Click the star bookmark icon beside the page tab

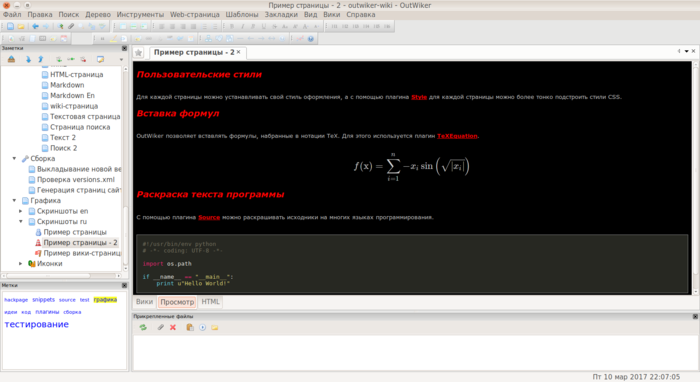pyautogui.click(x=138, y=53)
